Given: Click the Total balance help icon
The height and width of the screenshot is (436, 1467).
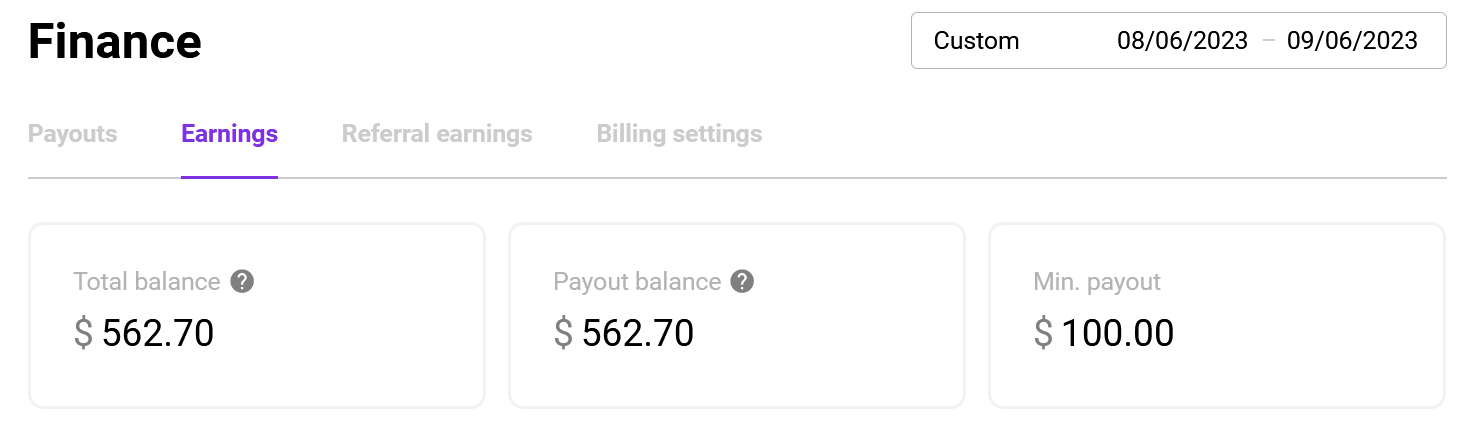Looking at the screenshot, I should click(242, 282).
